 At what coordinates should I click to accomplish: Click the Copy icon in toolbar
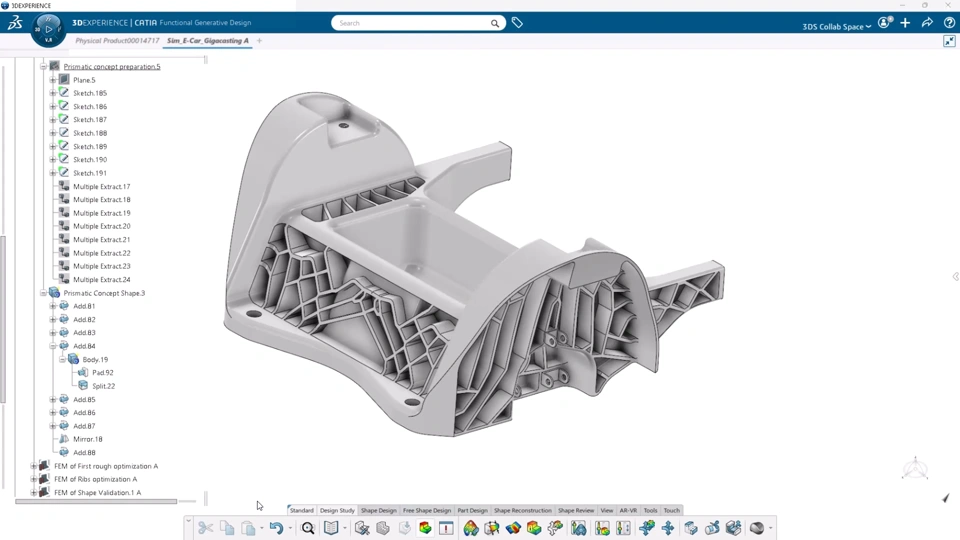227,528
